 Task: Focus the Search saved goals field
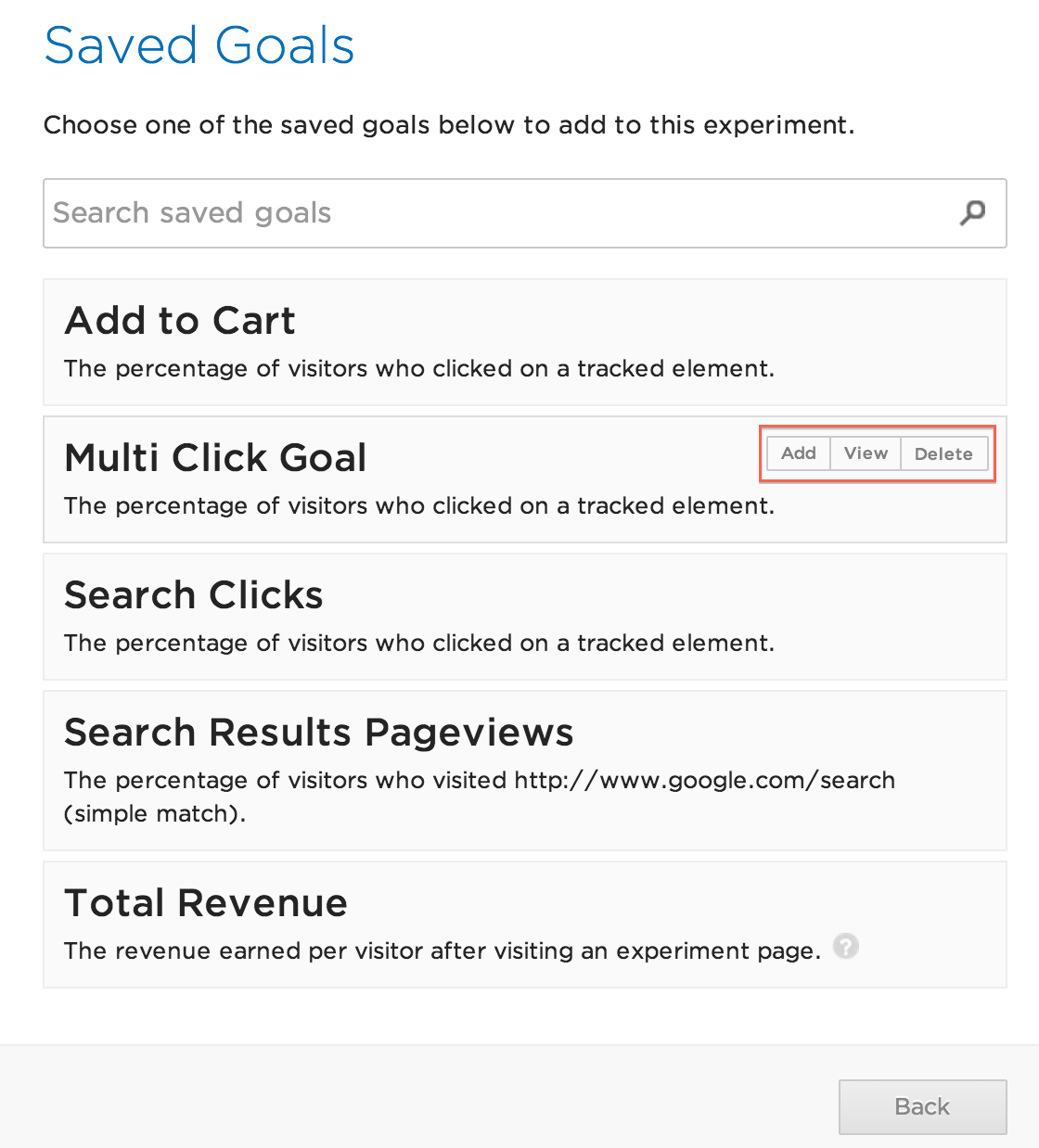click(x=492, y=213)
